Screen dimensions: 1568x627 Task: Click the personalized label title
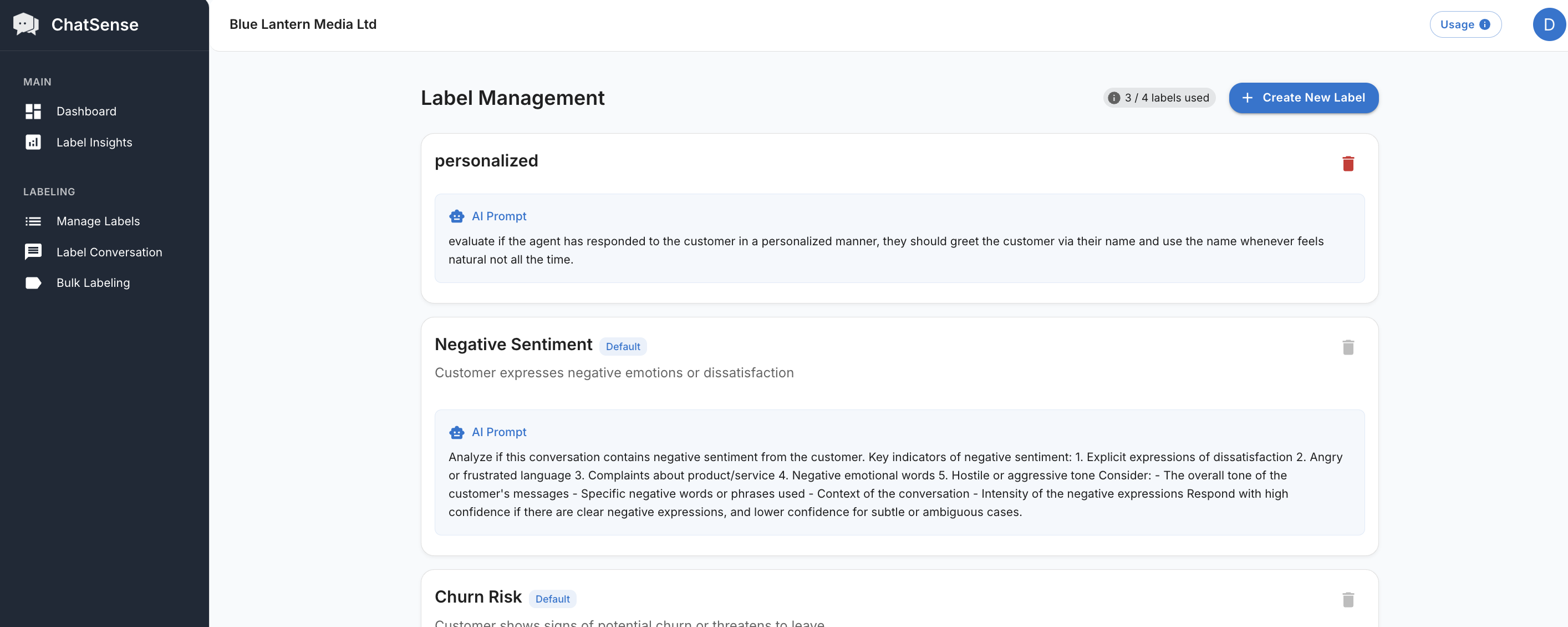(x=486, y=161)
